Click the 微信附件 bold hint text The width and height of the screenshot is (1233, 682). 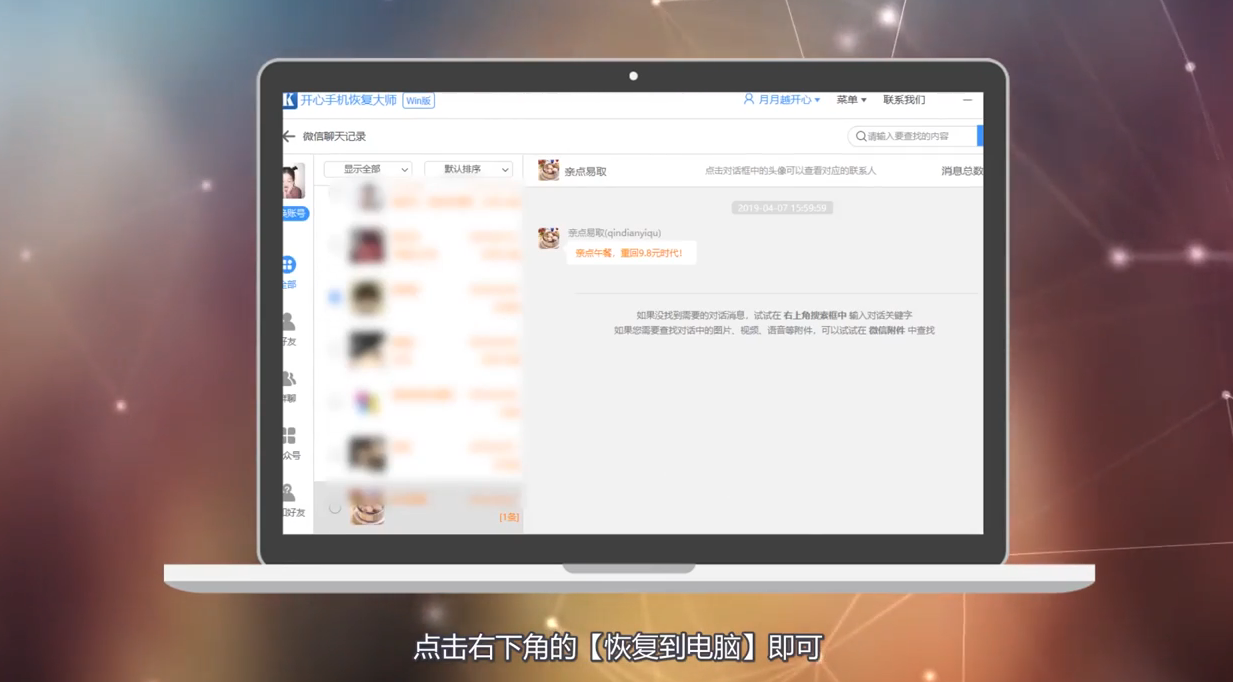coord(886,330)
